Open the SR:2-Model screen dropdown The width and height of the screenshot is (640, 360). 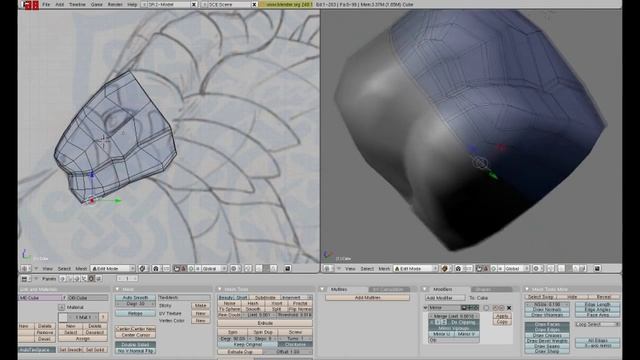pyautogui.click(x=144, y=4)
